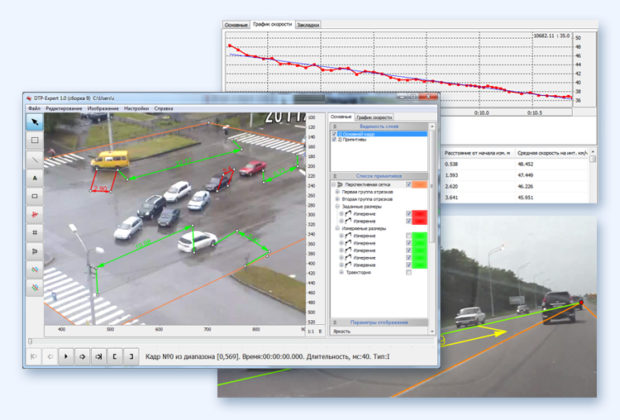Open Закладки tab in the back graph window
Screen dimensions: 620x420
pyautogui.click(x=308, y=25)
